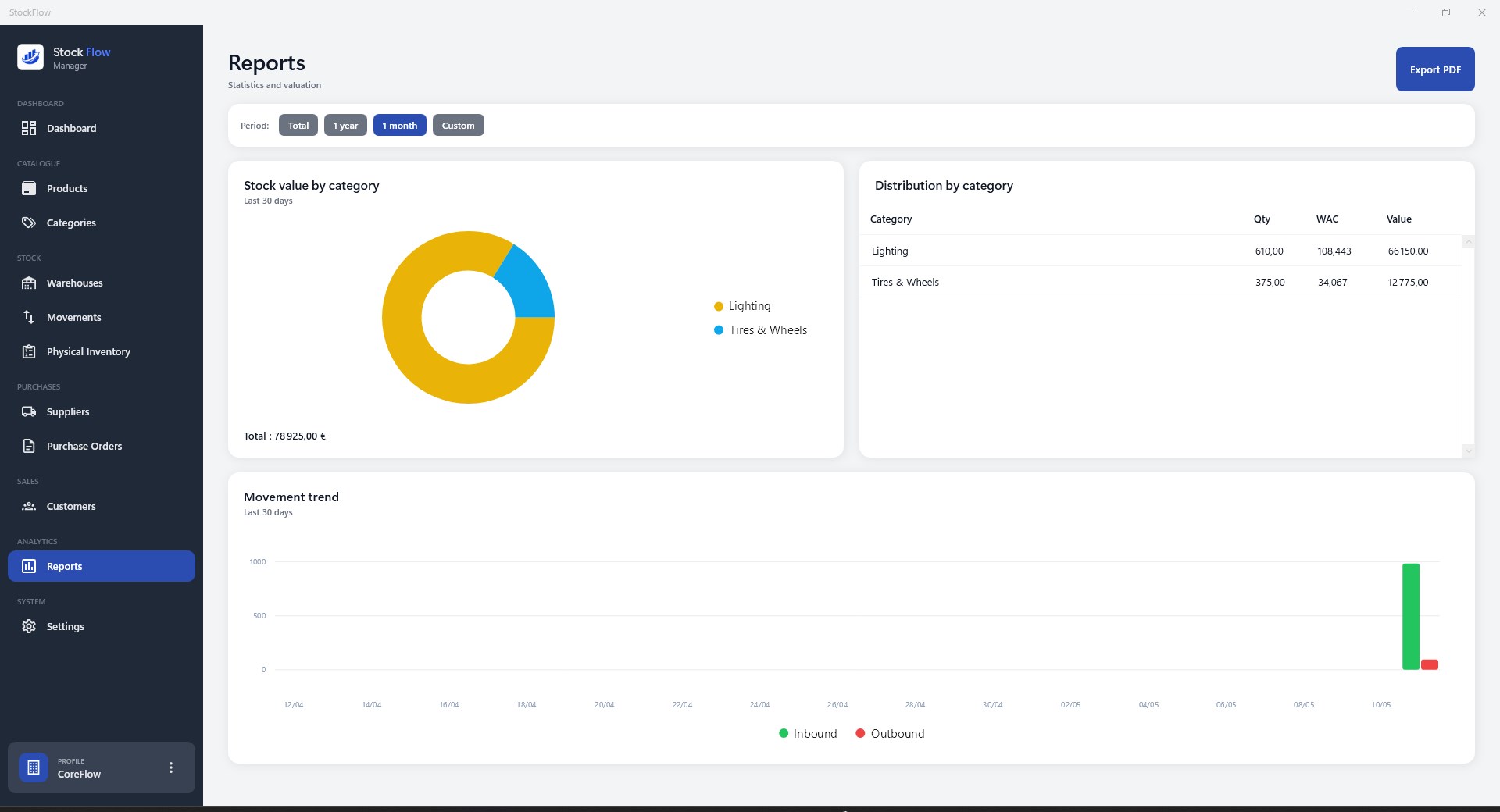Screen dimensions: 1500x812
Task: Export the report as PDF
Action: (x=1435, y=69)
